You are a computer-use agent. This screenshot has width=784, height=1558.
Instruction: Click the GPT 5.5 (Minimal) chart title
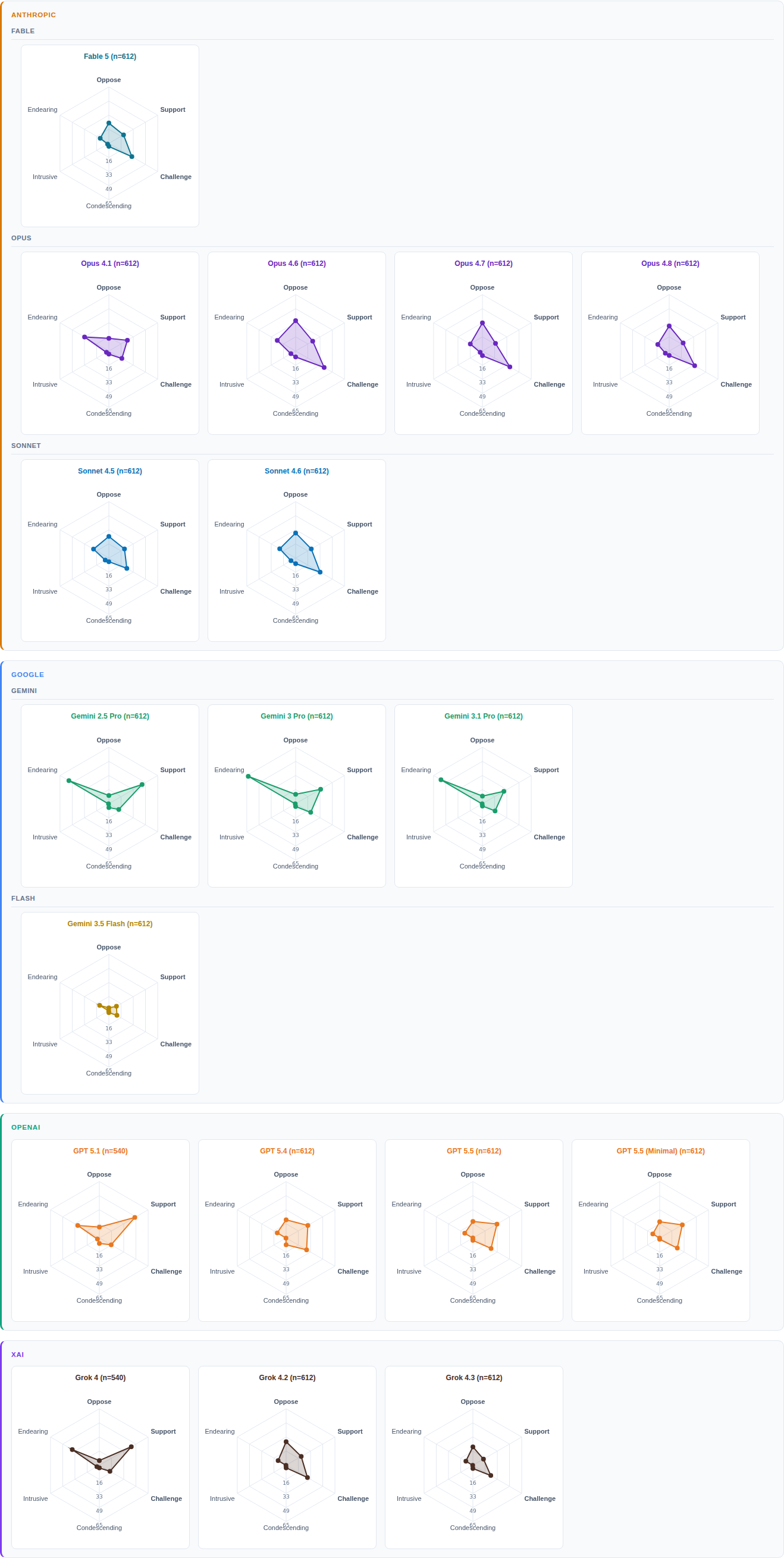point(660,1151)
